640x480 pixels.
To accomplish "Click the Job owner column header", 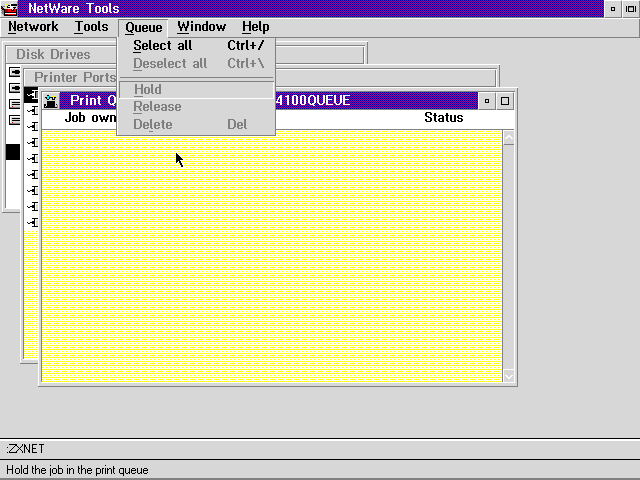I will (x=90, y=118).
